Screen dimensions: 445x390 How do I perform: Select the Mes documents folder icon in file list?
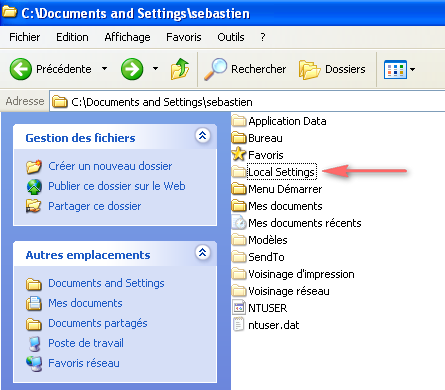239,206
